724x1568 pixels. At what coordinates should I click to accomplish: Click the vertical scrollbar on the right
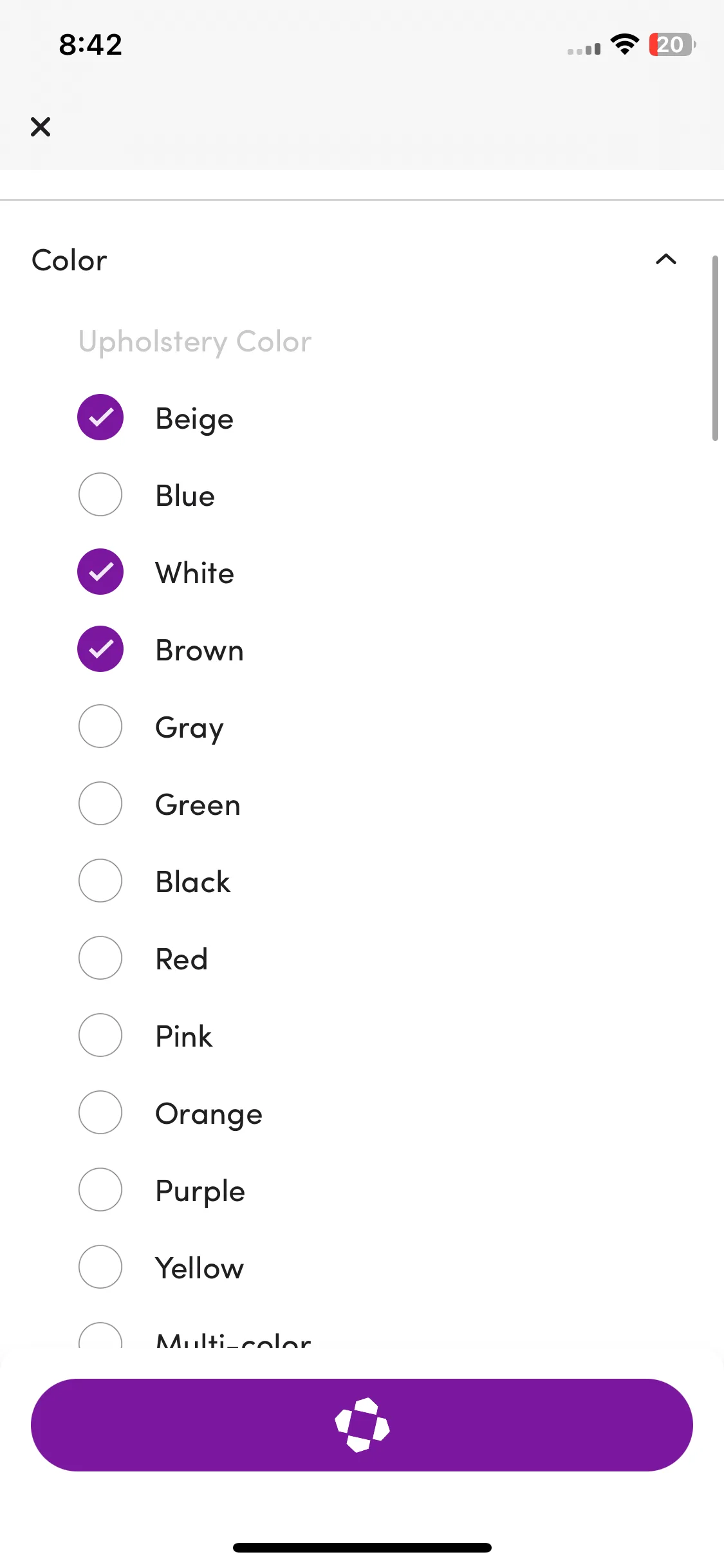[x=715, y=348]
